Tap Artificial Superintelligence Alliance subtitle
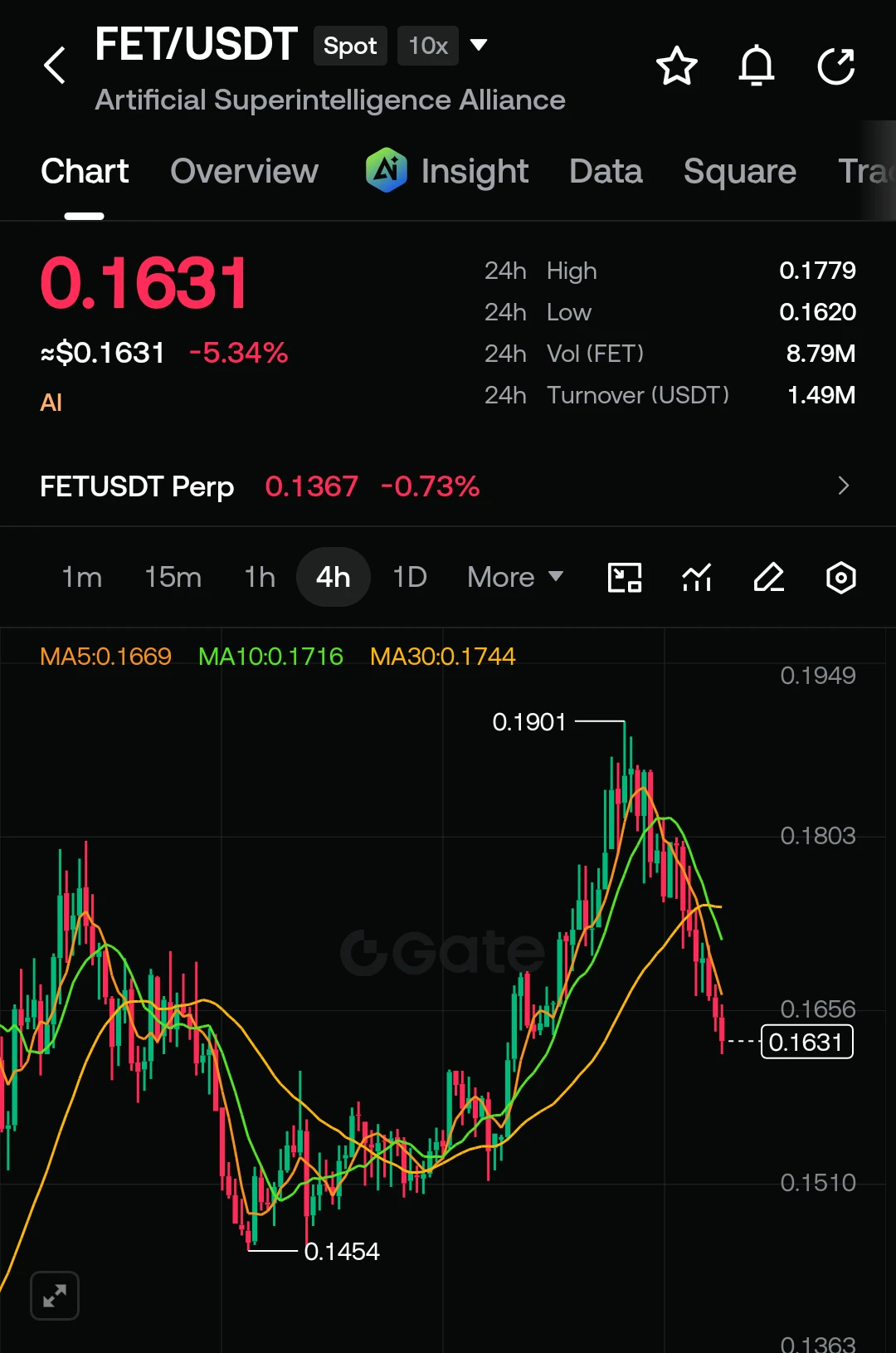The height and width of the screenshot is (1353, 896). pos(330,100)
